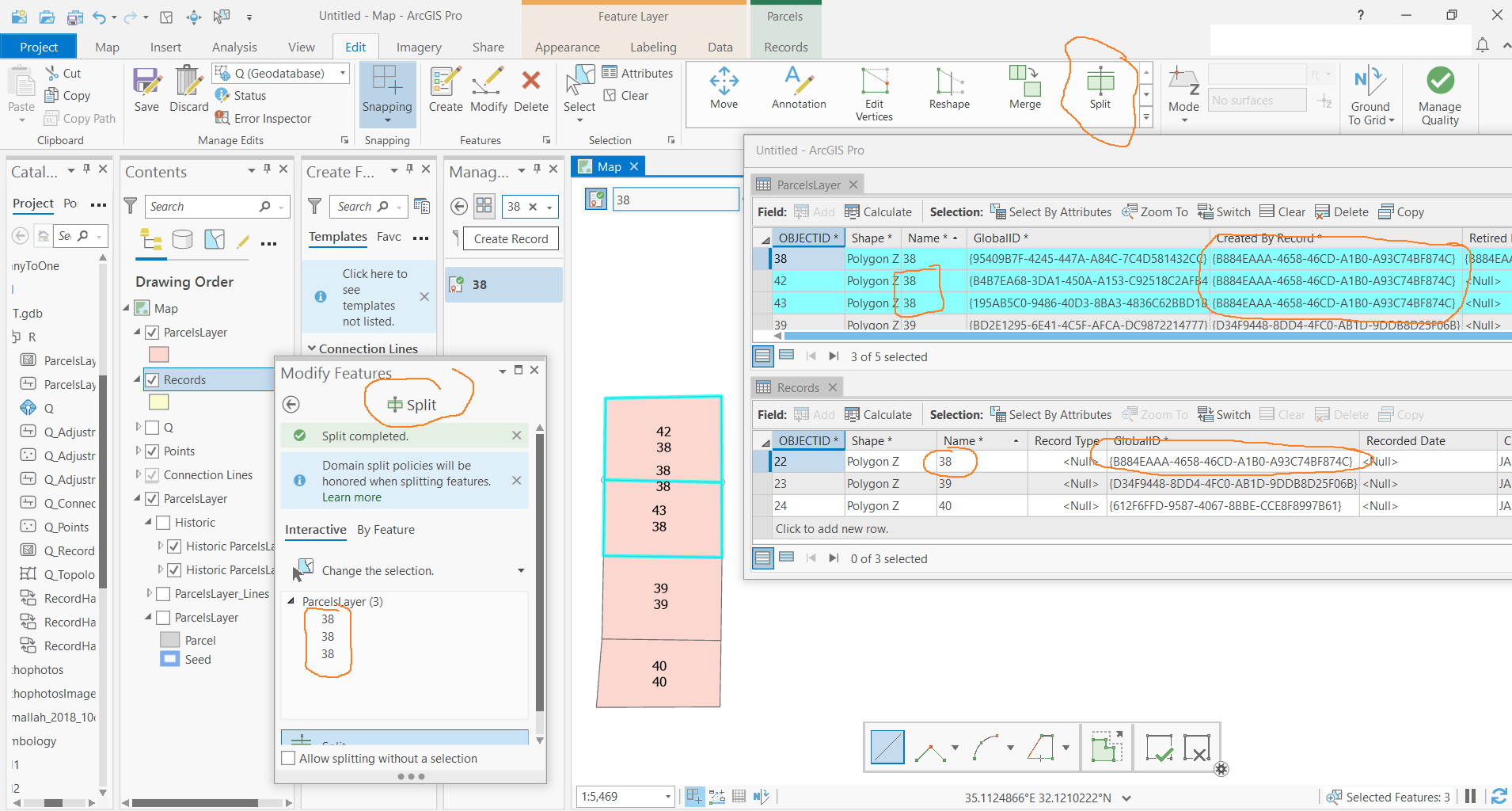Viewport: 1512px width, 811px height.
Task: Click the Search box in Create Features
Action: (x=367, y=207)
